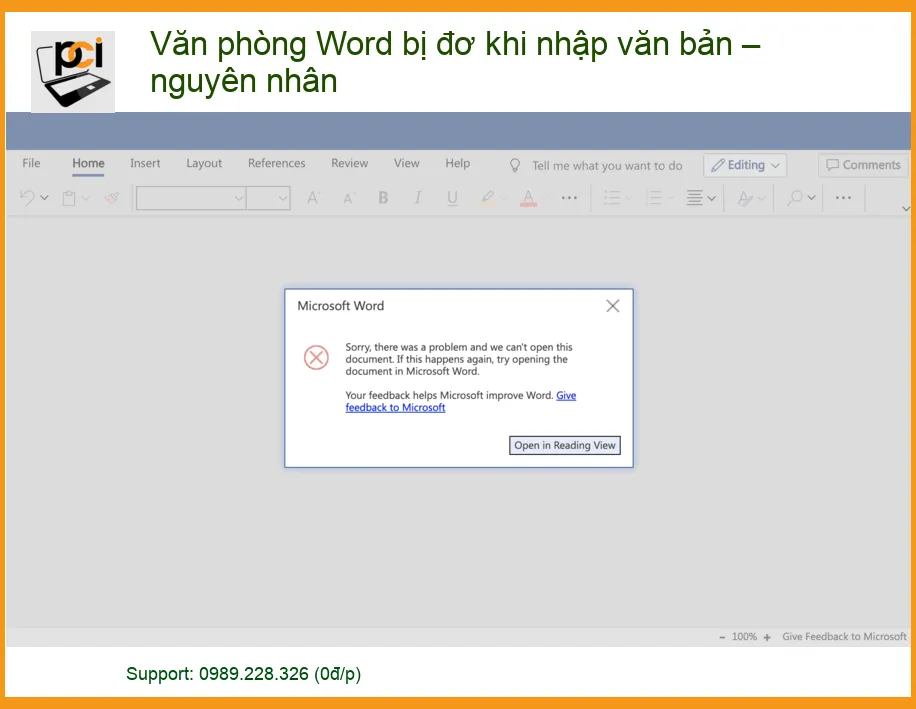Switch to the Insert tab
The image size is (916, 709).
coord(145,163)
